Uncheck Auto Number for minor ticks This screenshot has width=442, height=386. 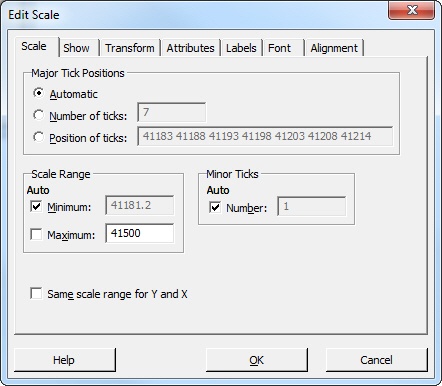[215, 207]
